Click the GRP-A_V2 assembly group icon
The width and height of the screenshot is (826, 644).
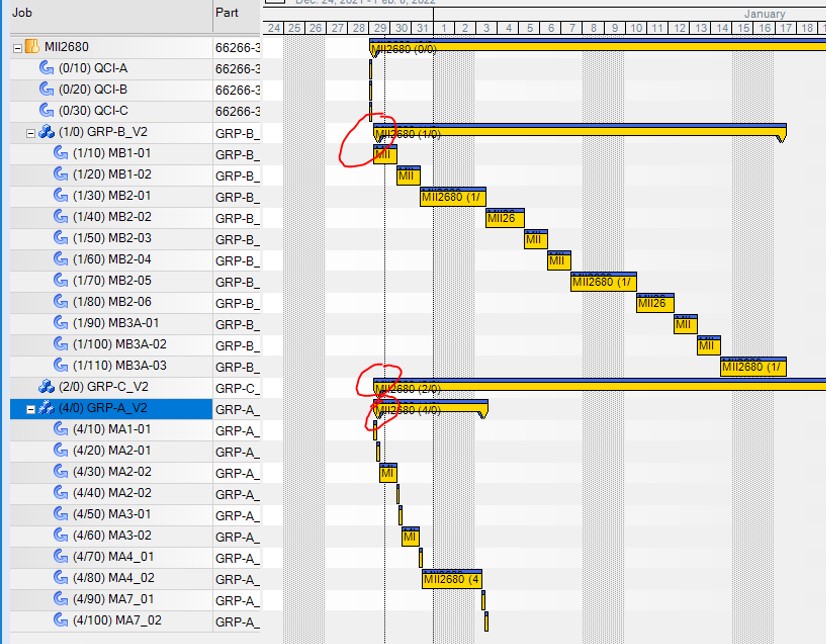(x=46, y=408)
